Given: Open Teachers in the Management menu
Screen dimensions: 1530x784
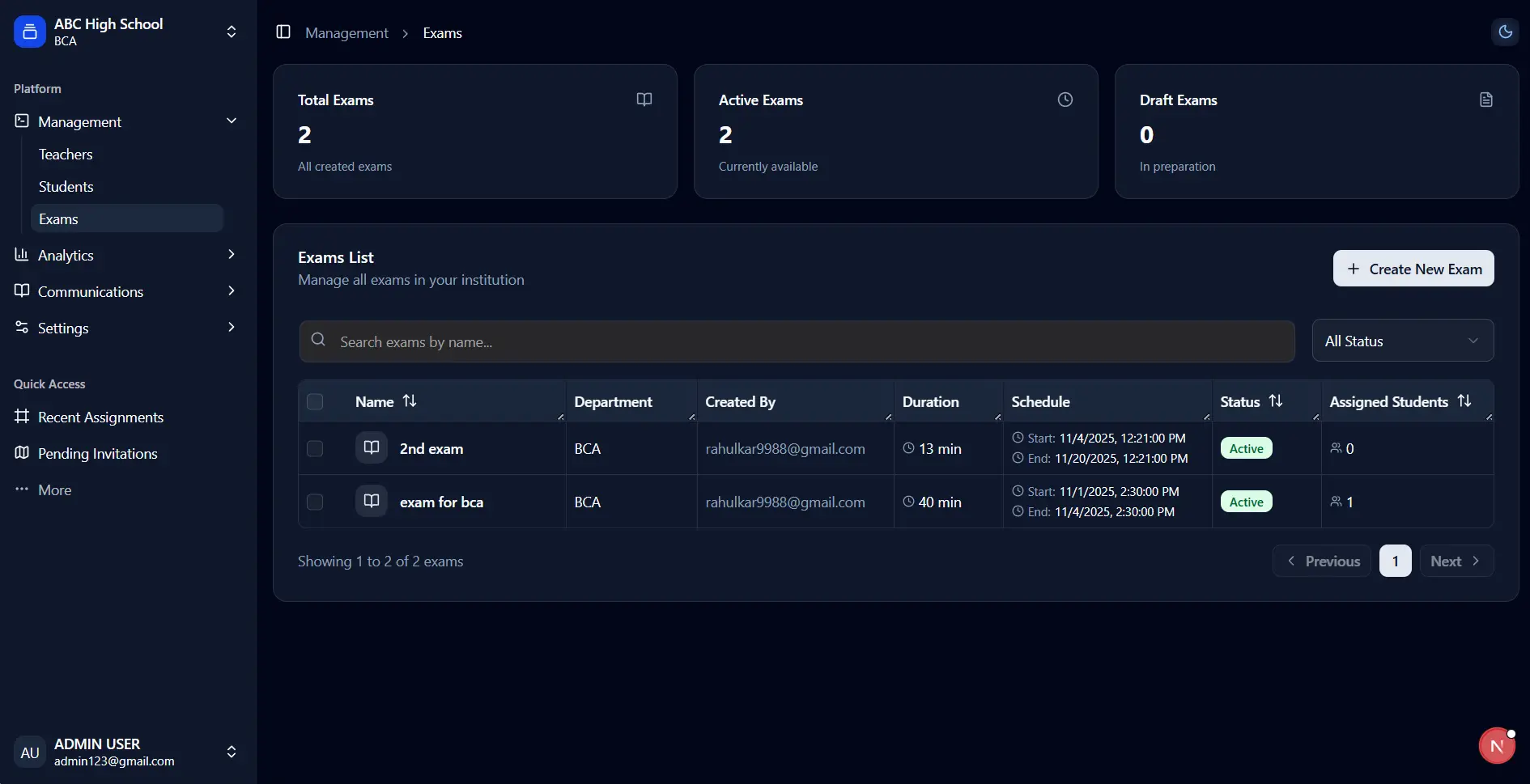Looking at the screenshot, I should (x=66, y=155).
